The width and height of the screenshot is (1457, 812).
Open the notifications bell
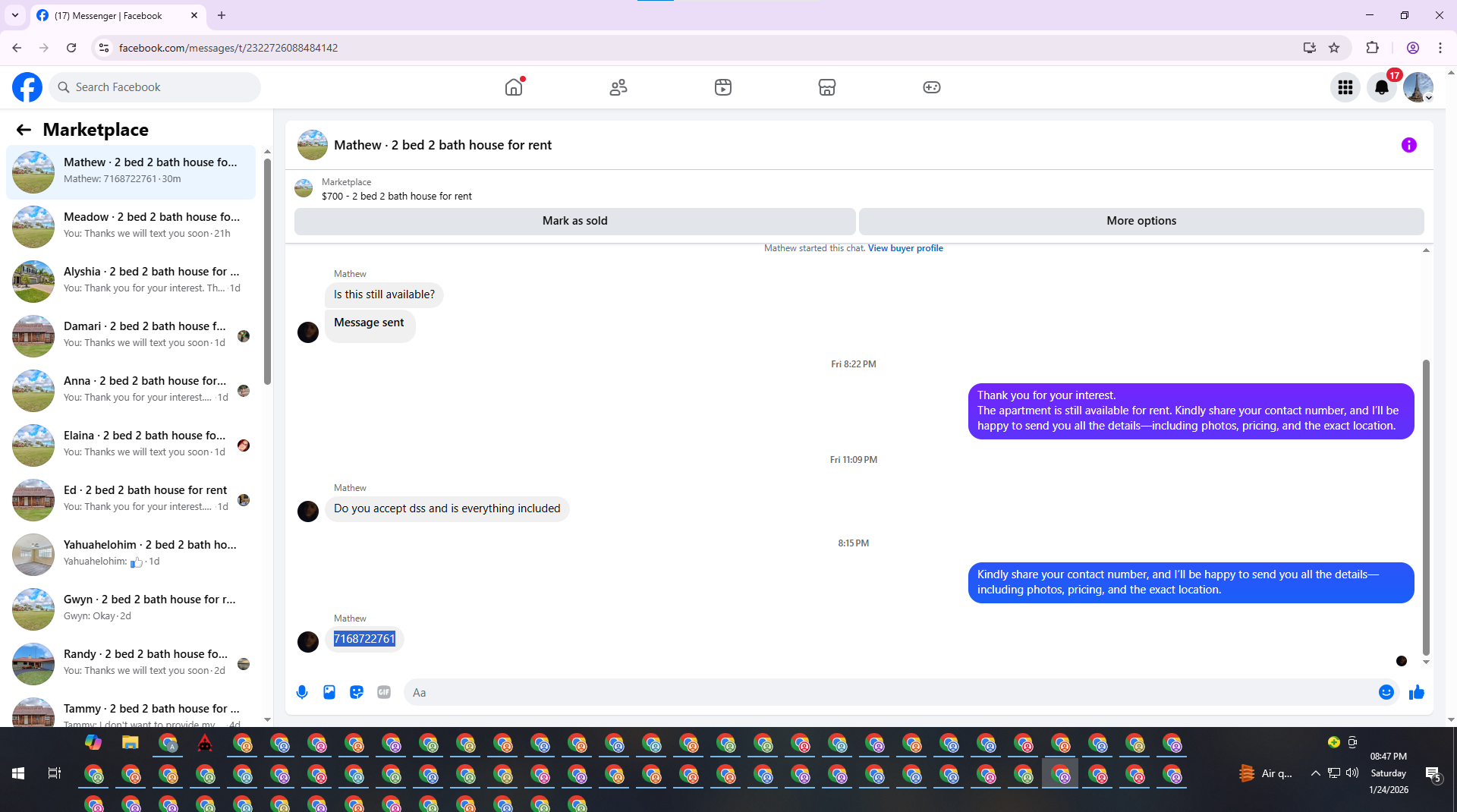1382,87
